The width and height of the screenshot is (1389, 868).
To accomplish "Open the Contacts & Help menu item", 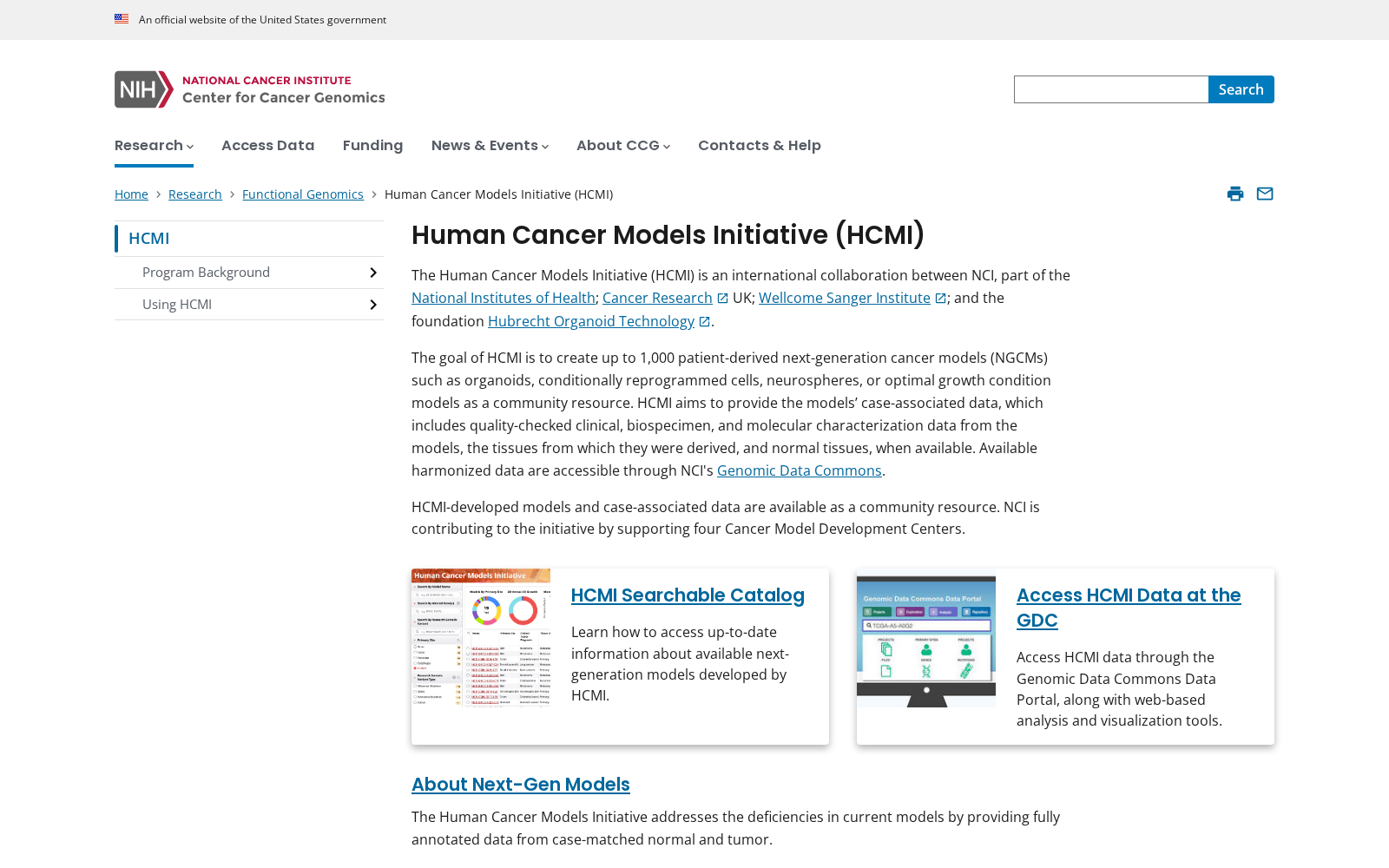I will pos(760,146).
